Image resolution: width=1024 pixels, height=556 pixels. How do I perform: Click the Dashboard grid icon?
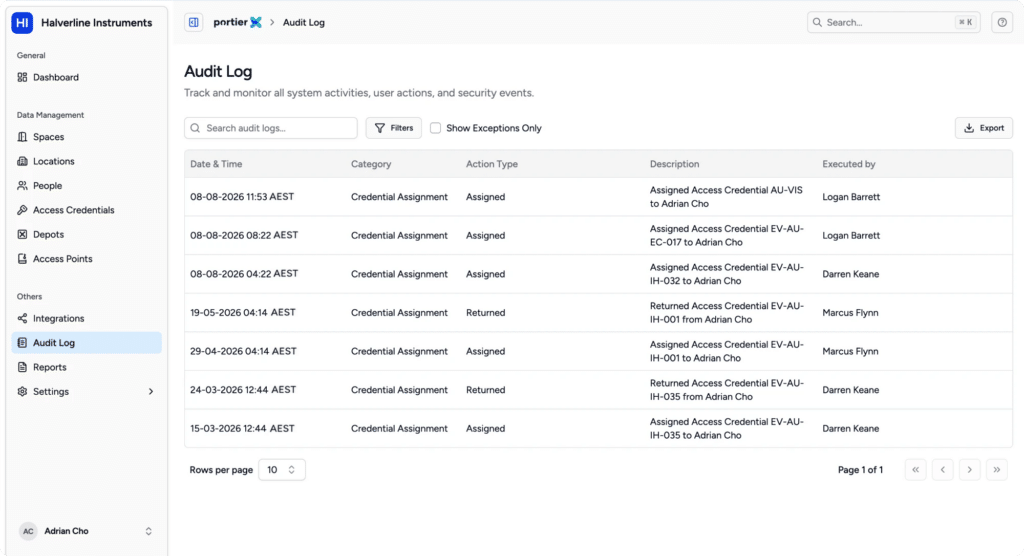click(x=22, y=77)
